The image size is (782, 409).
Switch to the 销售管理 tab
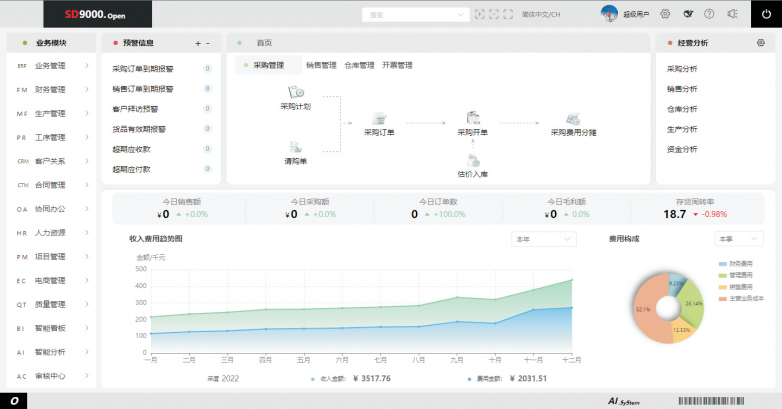coord(321,65)
